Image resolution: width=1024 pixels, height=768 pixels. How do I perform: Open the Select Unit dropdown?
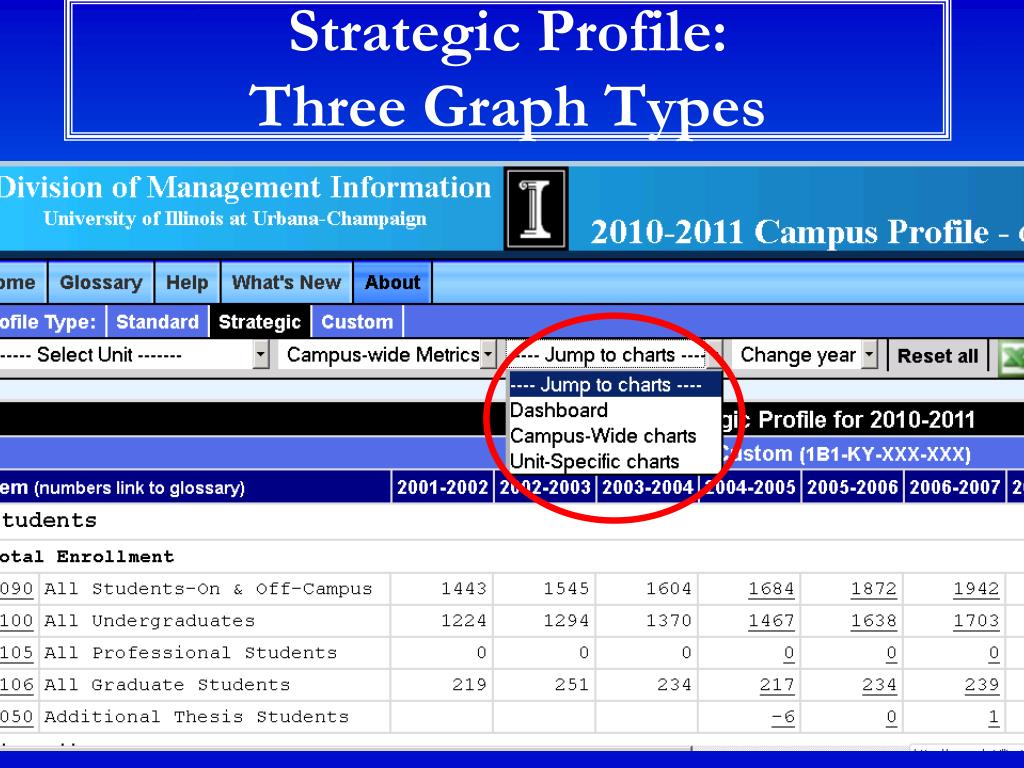click(134, 355)
